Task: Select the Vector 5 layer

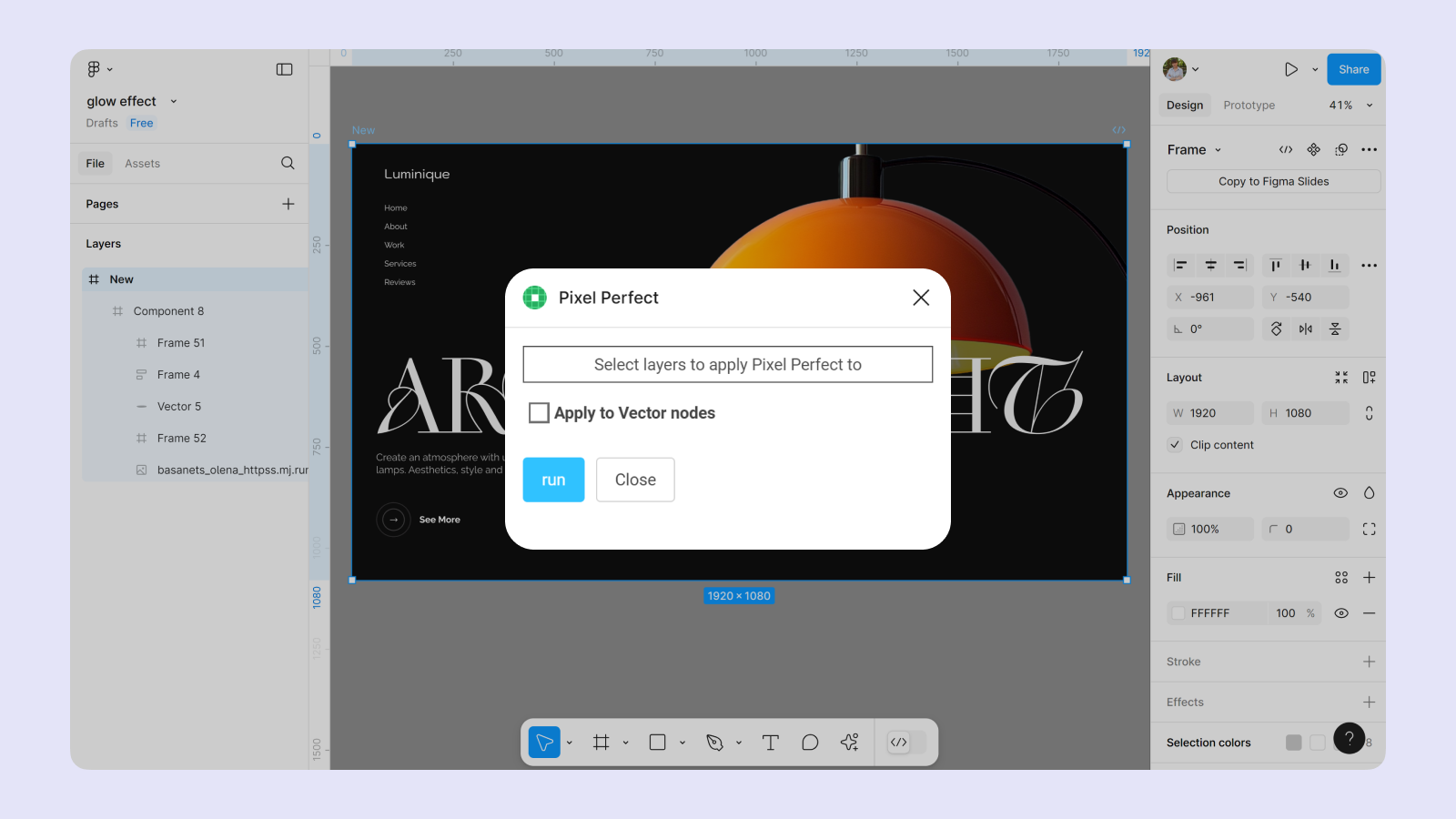Action: click(x=179, y=407)
